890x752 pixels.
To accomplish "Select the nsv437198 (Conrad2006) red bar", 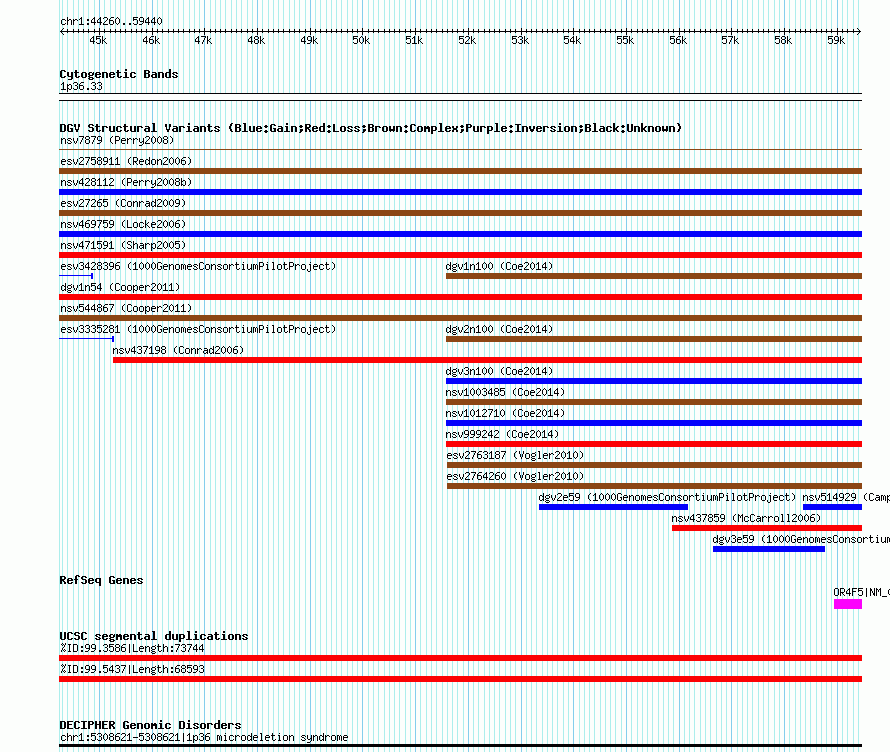I will pos(488,360).
